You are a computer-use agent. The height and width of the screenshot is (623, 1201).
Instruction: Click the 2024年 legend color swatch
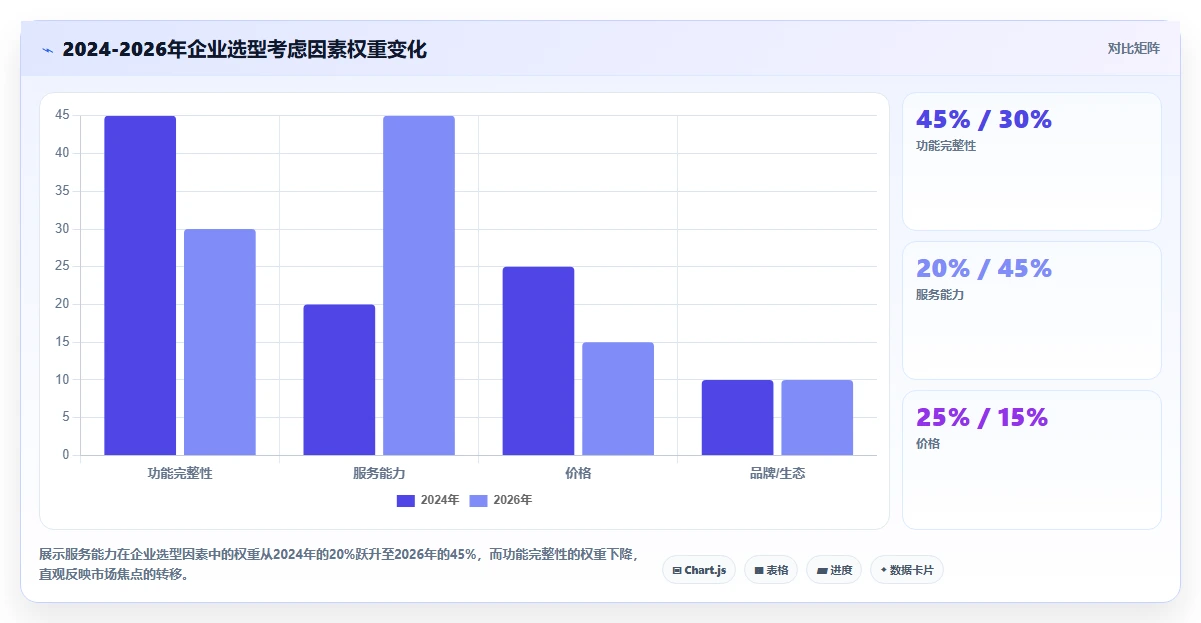[406, 500]
